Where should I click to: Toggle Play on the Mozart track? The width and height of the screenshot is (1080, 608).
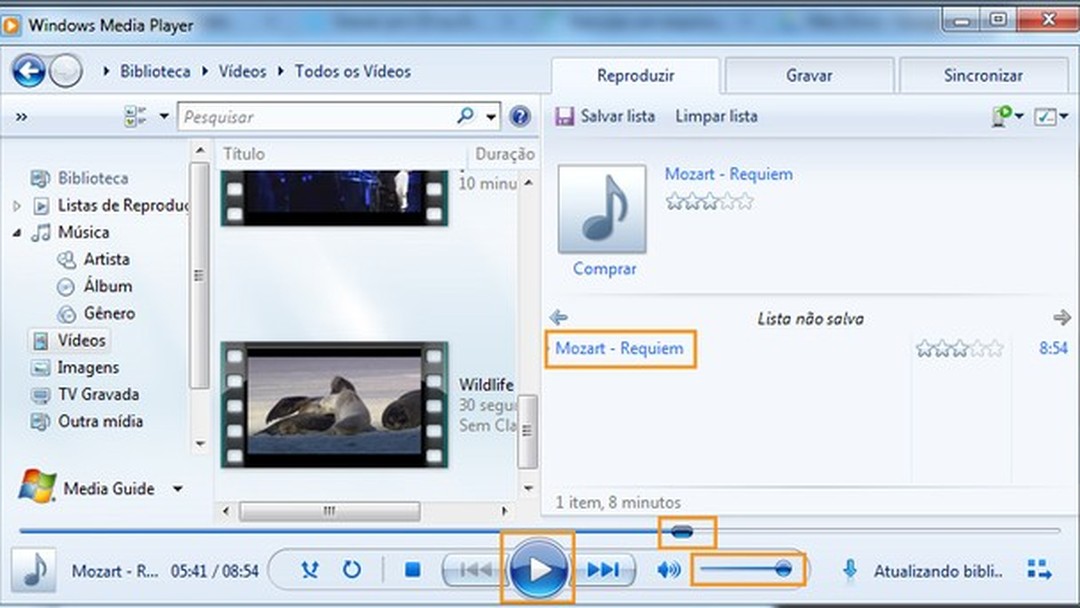coord(537,568)
